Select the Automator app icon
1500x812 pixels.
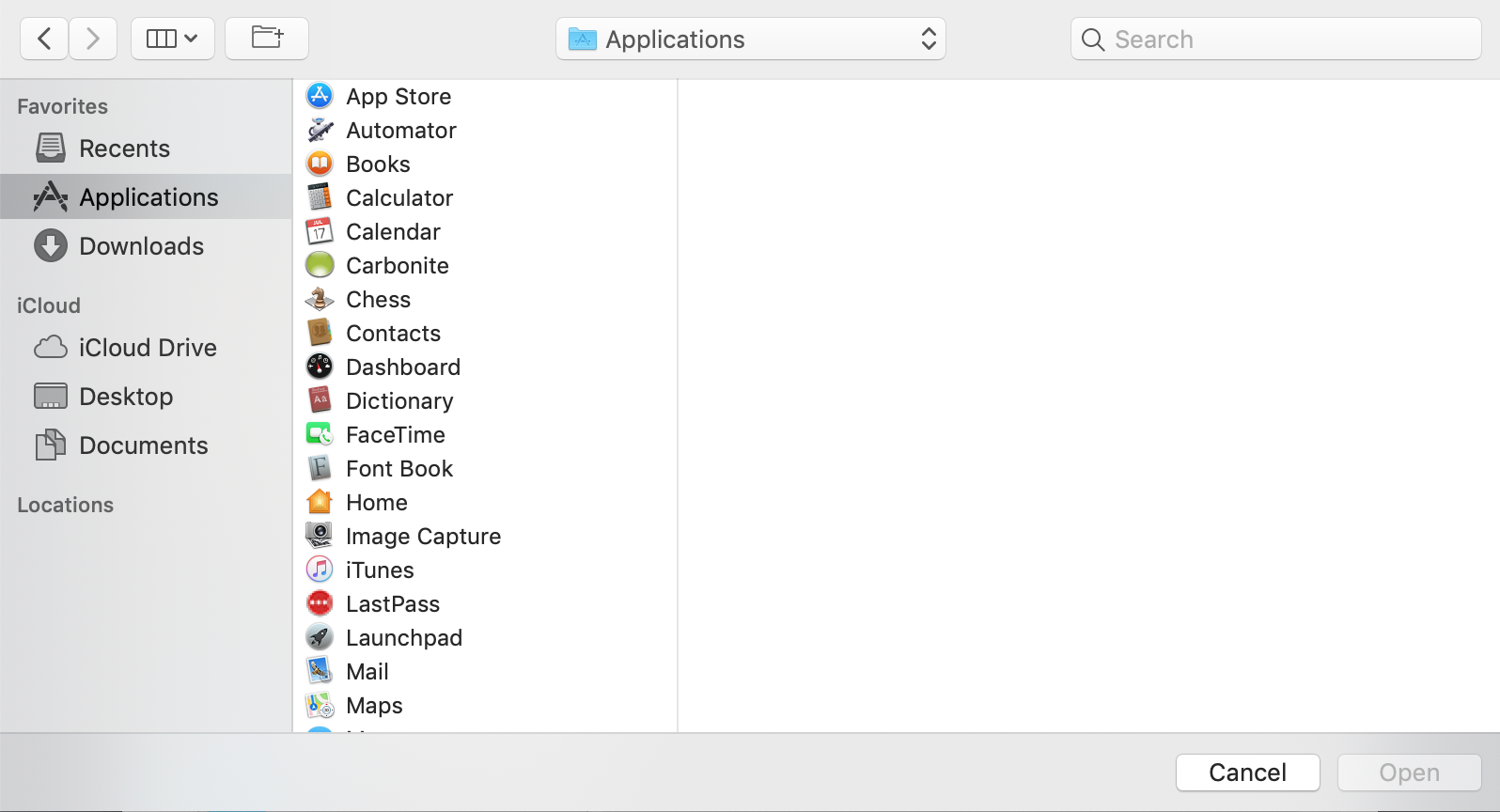point(320,130)
